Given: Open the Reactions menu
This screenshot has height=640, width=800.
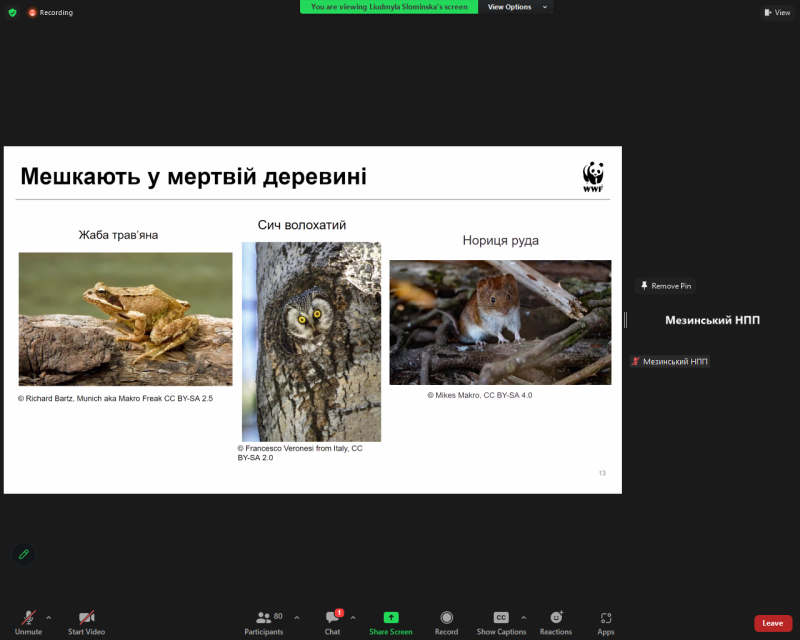Looking at the screenshot, I should [x=556, y=618].
